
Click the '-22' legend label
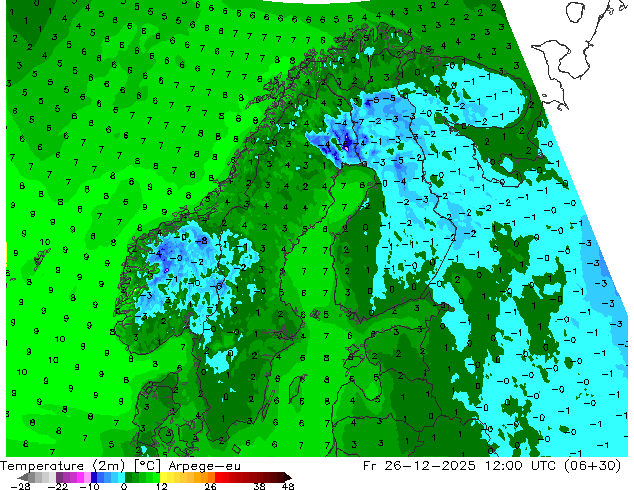click(58, 486)
